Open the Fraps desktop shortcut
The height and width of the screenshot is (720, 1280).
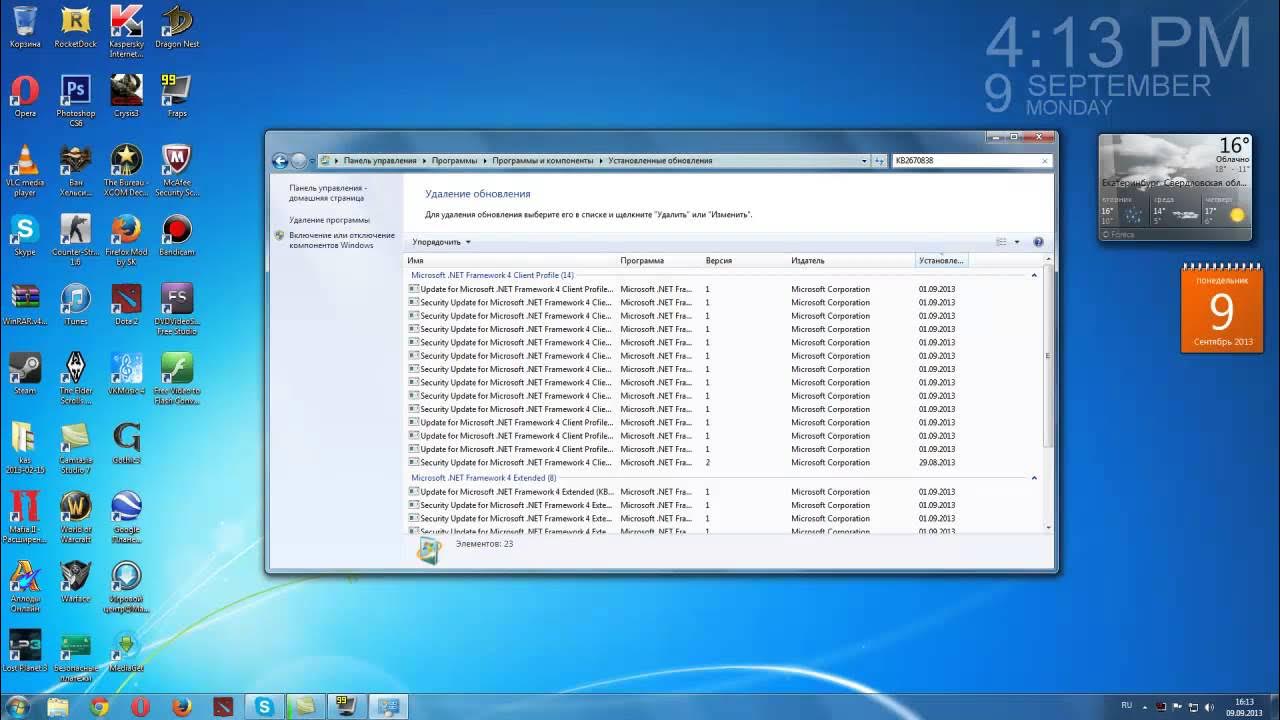point(177,96)
